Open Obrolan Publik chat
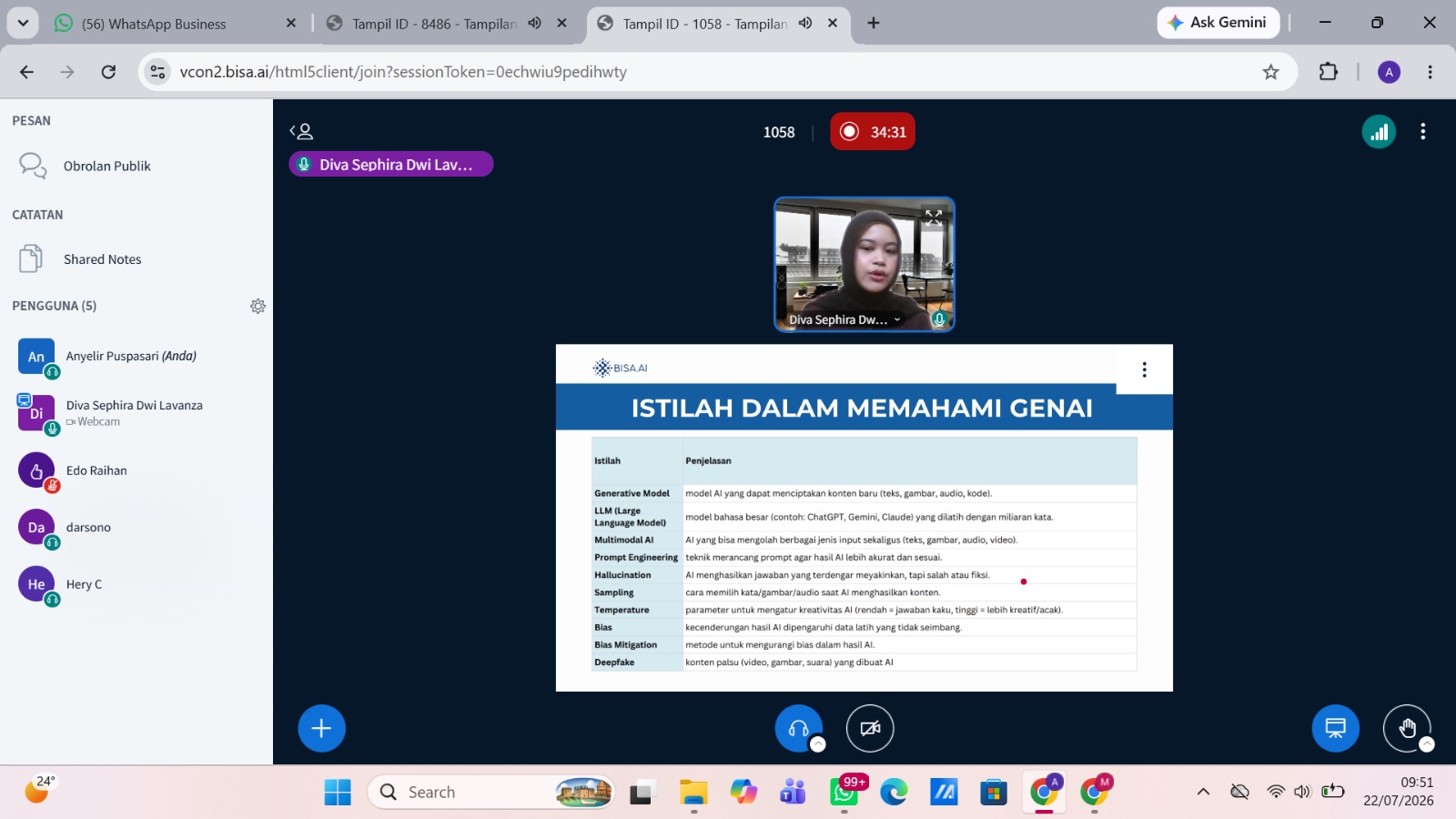 [x=136, y=166]
